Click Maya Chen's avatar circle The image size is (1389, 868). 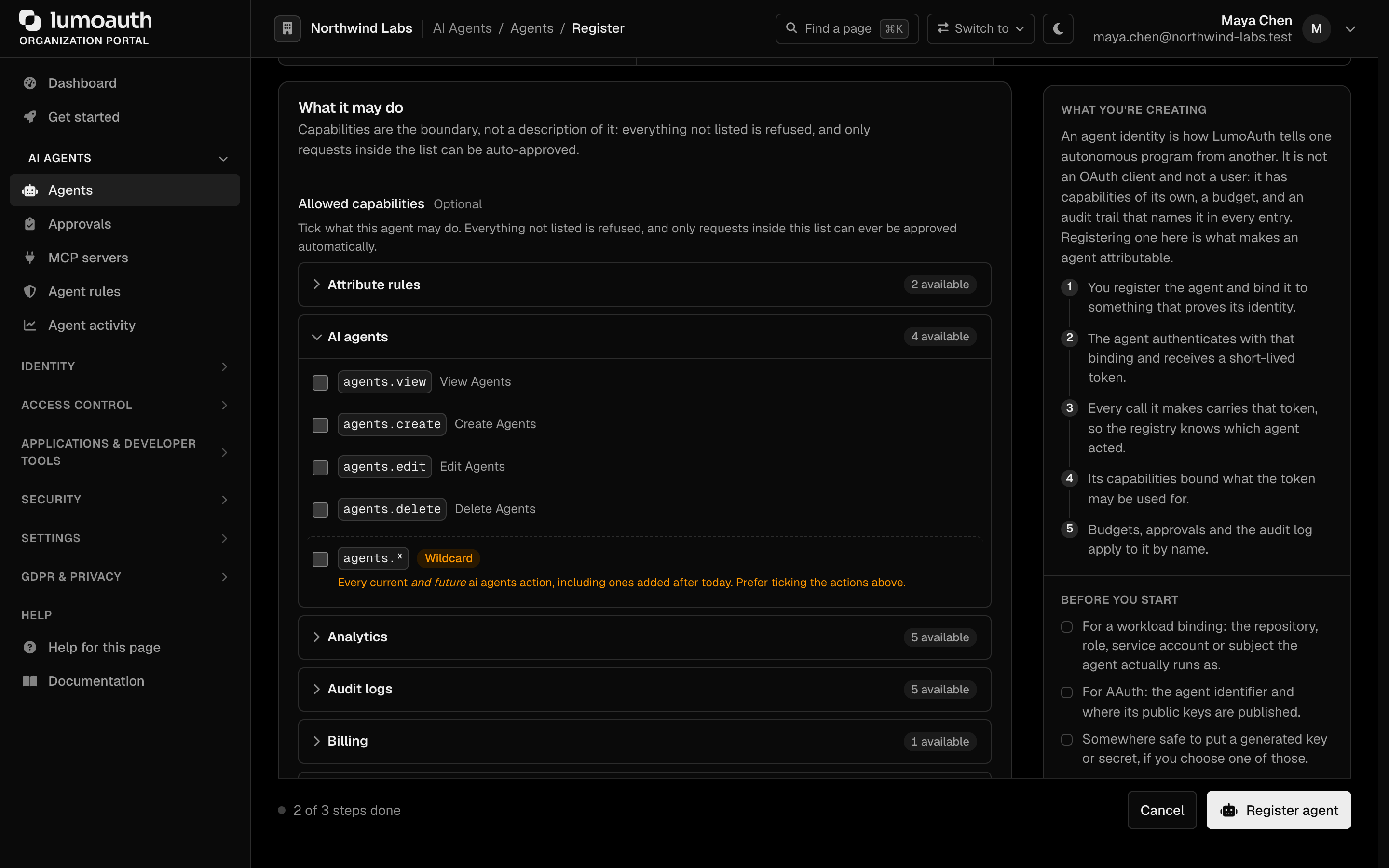(1317, 29)
